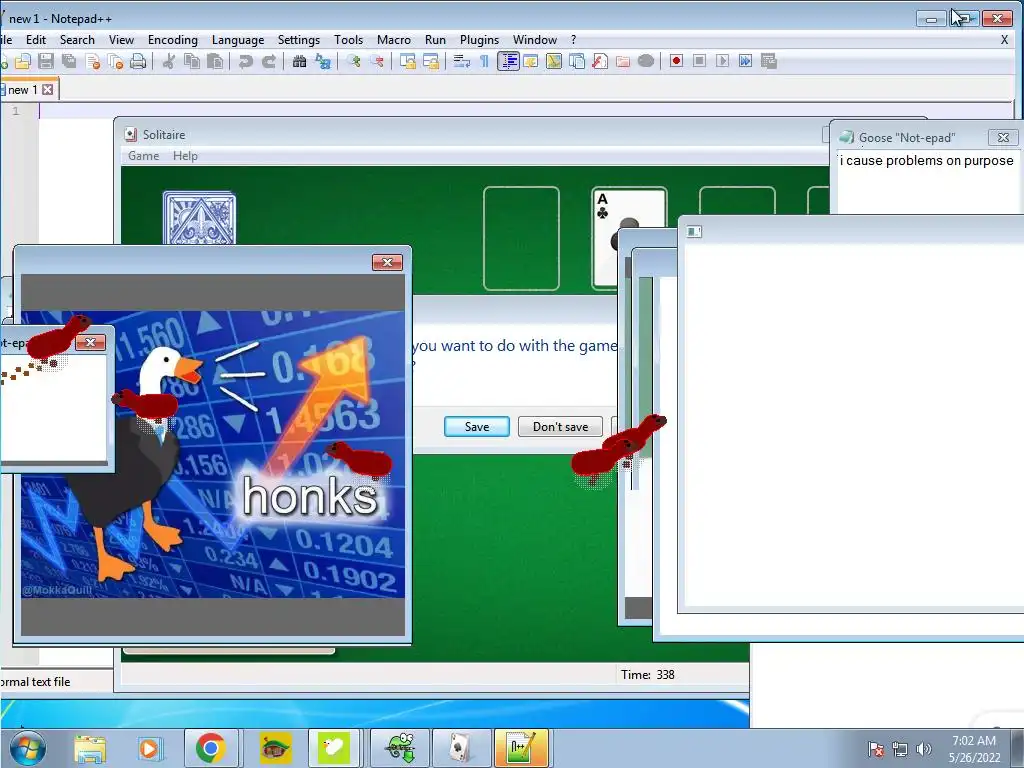Close the new 1 tab with its X
The width and height of the screenshot is (1024, 768).
point(48,89)
